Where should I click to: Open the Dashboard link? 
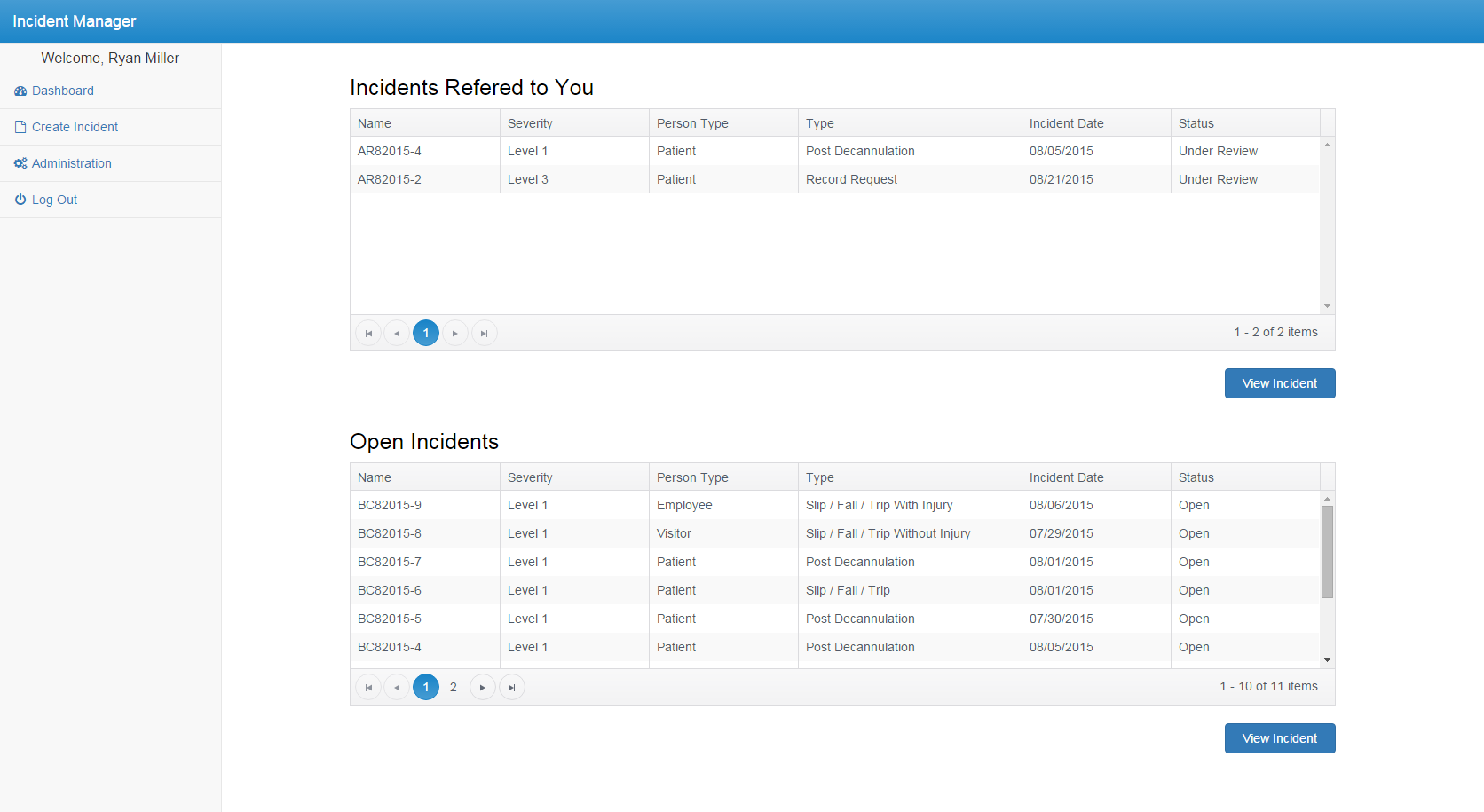(63, 91)
